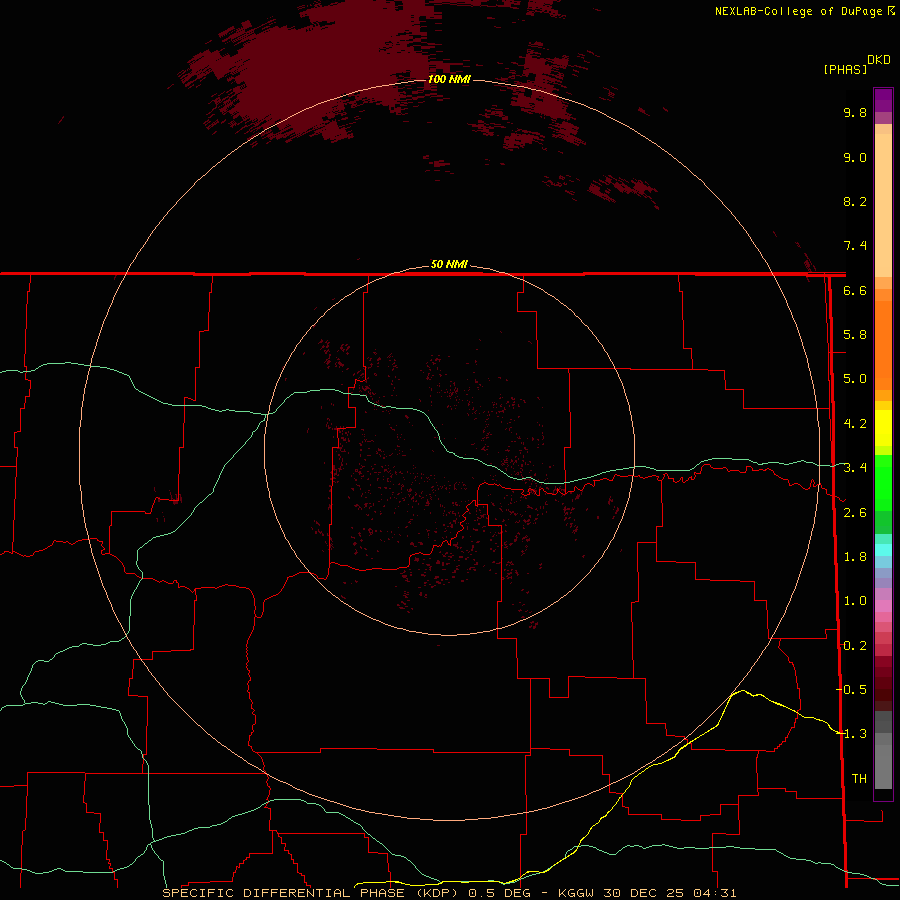Click the 0.2 value on the color scale
The width and height of the screenshot is (900, 900).
[x=855, y=646]
